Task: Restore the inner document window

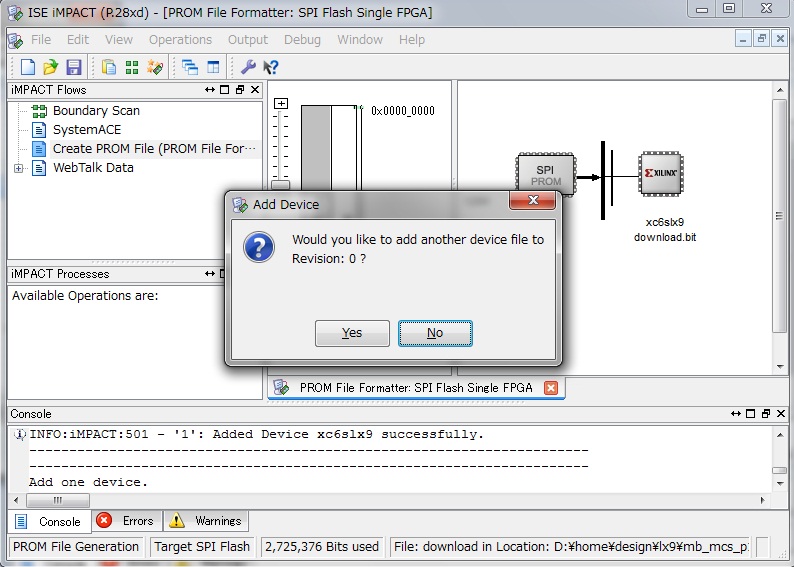Action: 761,39
